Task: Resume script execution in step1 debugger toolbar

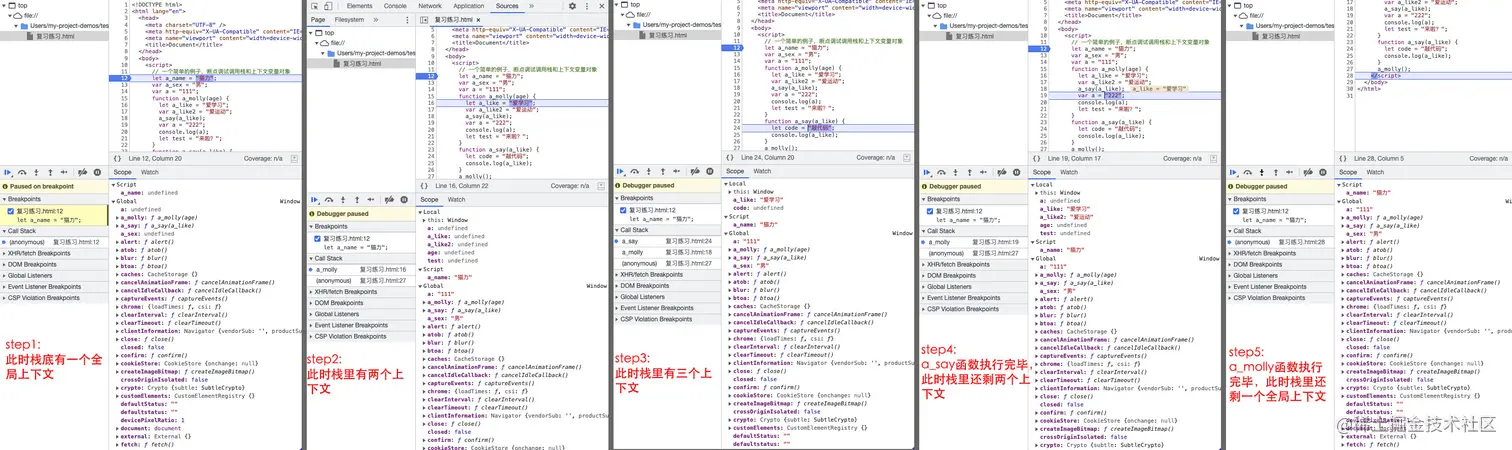Action: click(8, 173)
